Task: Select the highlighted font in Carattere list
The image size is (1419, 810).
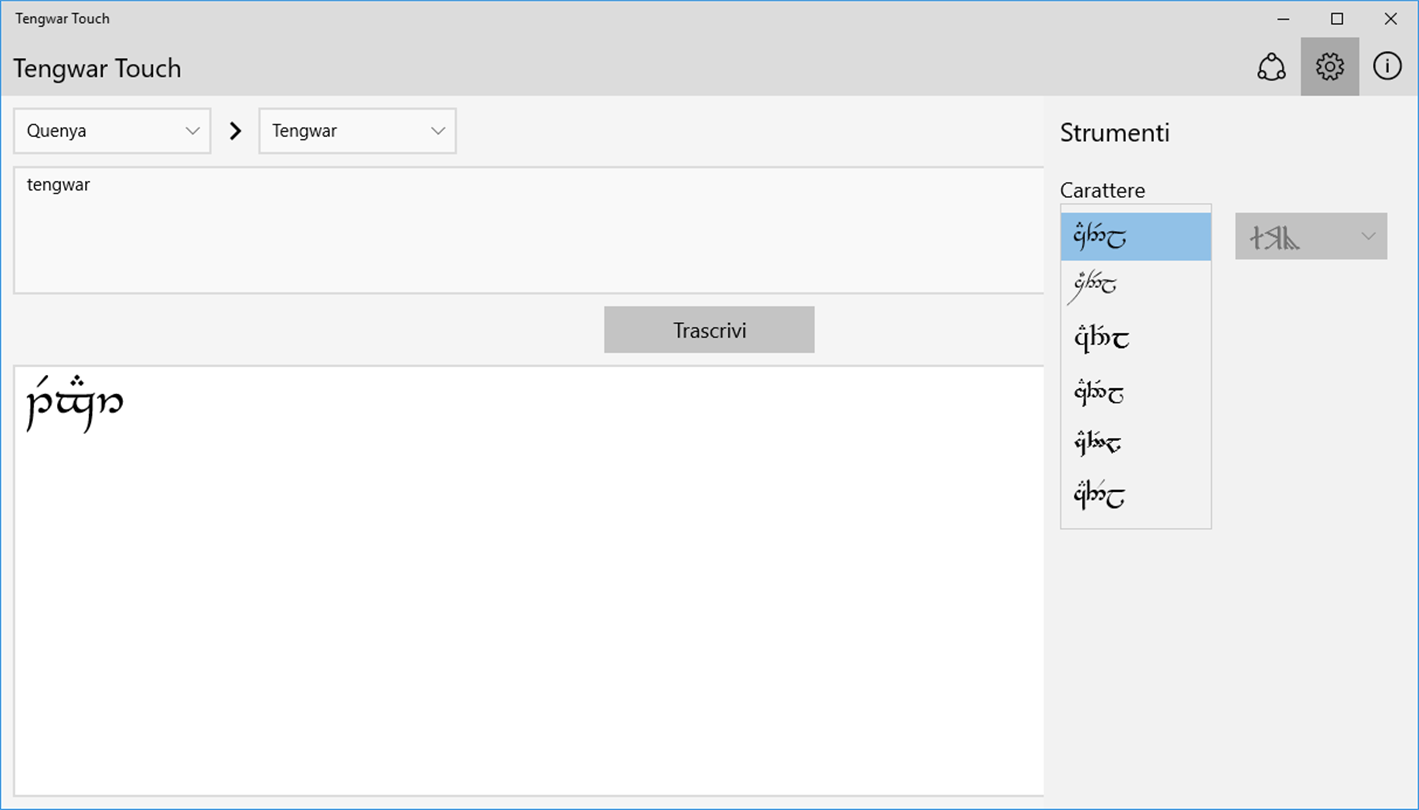Action: point(1135,237)
